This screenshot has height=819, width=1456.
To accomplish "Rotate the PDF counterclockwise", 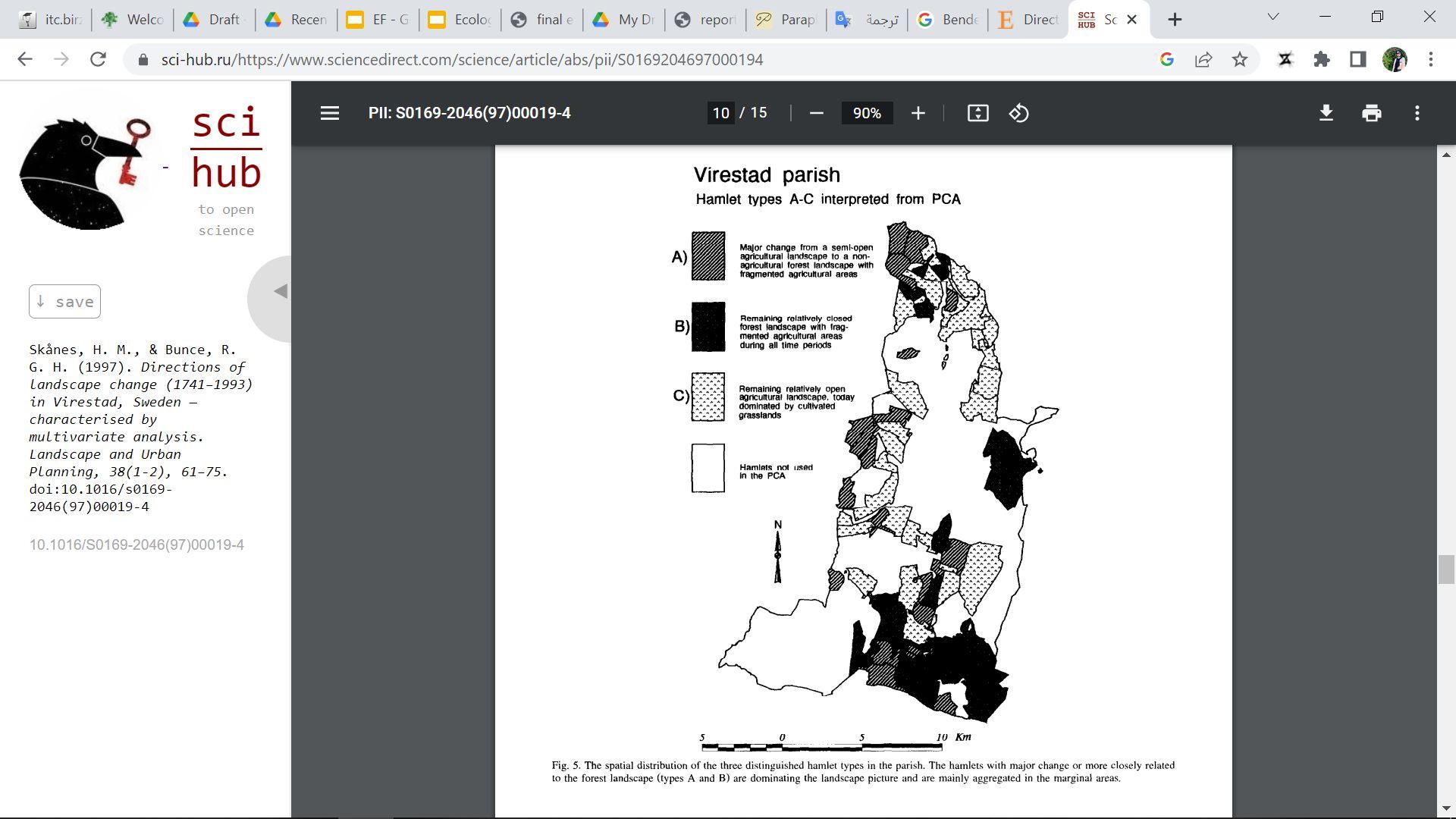I will 1018,113.
